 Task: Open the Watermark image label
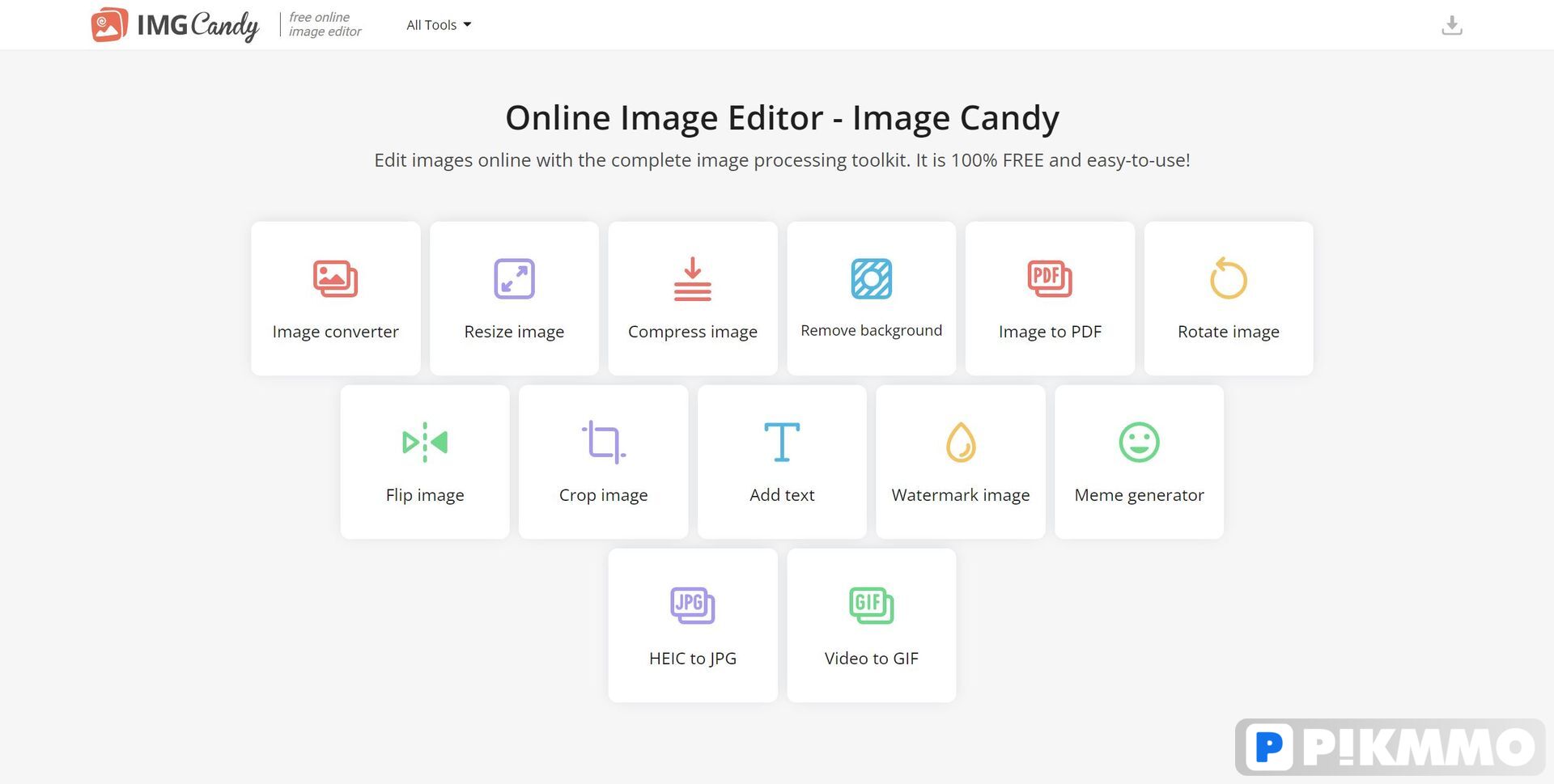[961, 495]
